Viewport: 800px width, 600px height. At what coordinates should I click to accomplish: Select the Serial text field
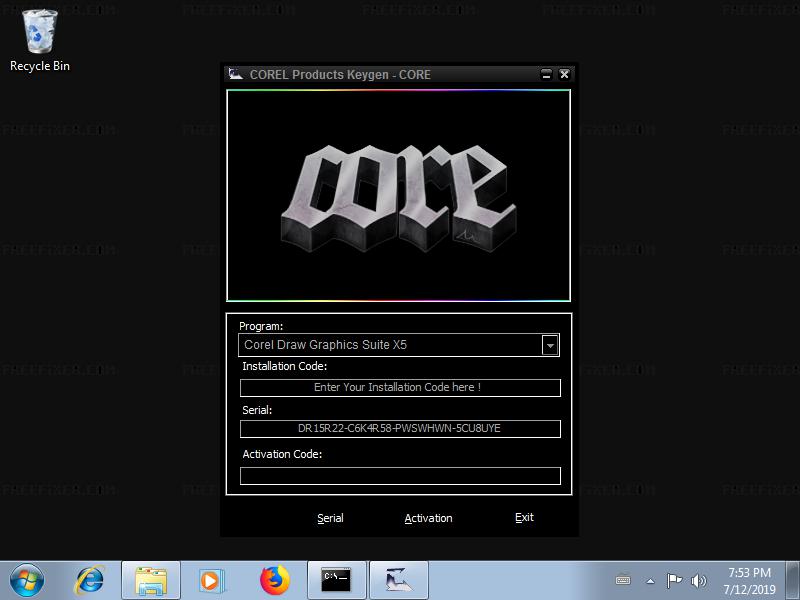coord(400,429)
